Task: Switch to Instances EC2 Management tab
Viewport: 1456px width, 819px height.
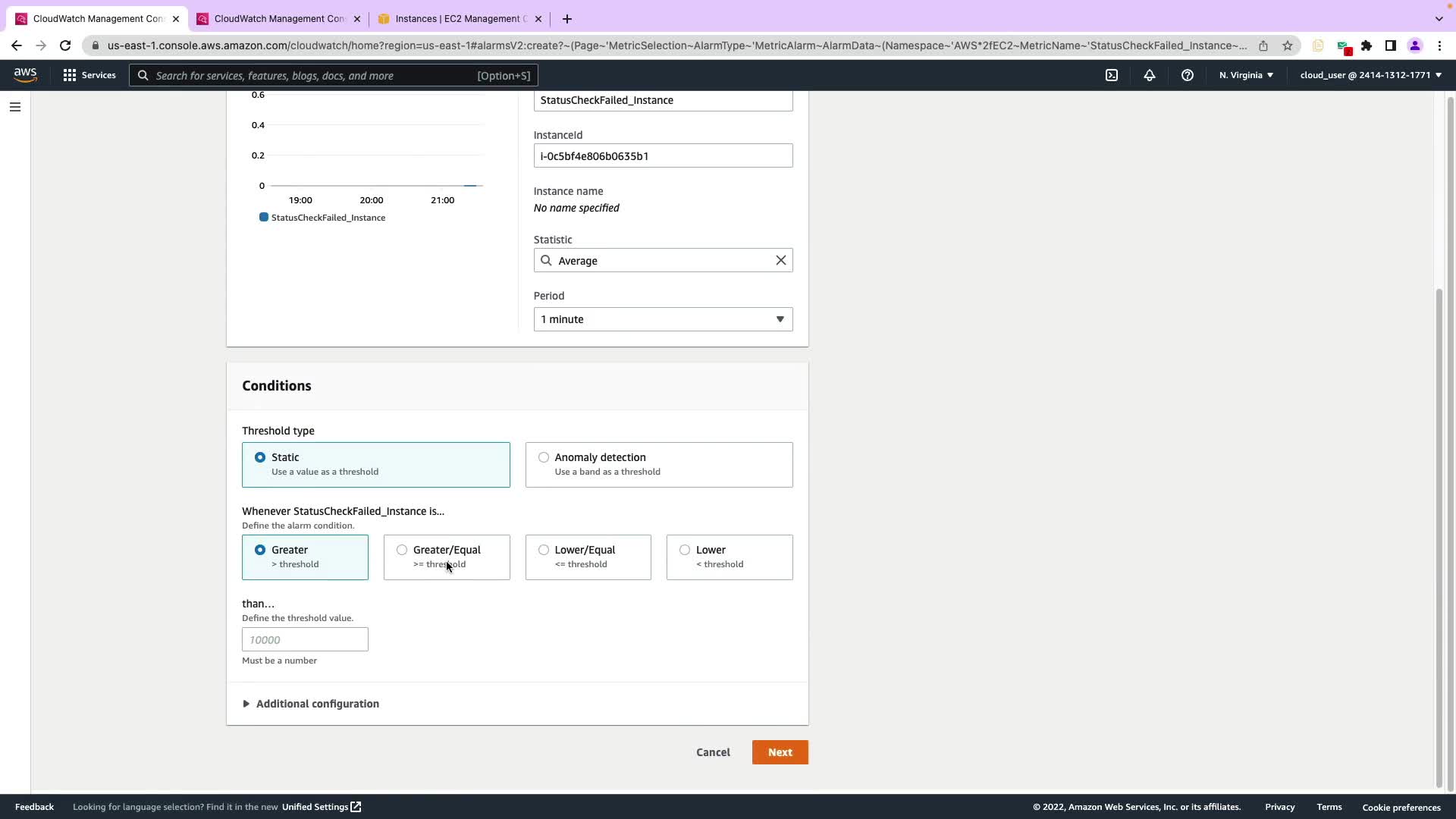Action: point(460,19)
